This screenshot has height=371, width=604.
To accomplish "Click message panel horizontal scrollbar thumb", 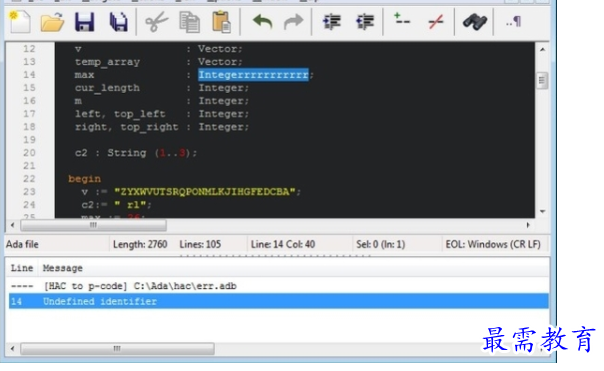I will click(117, 349).
